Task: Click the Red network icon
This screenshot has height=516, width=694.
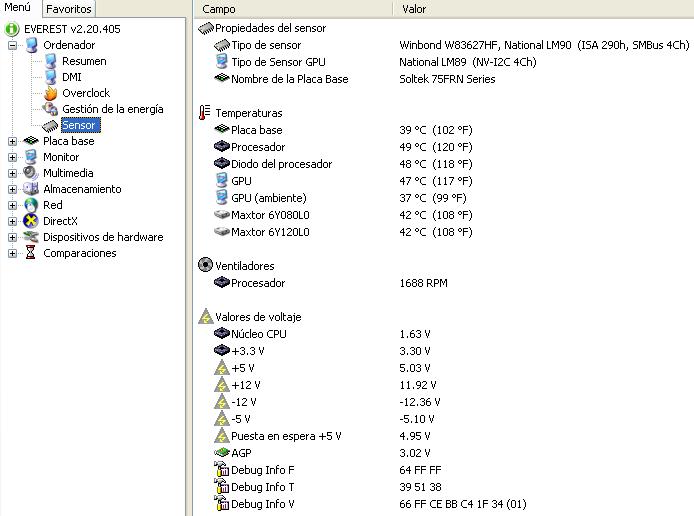Action: tap(31, 205)
